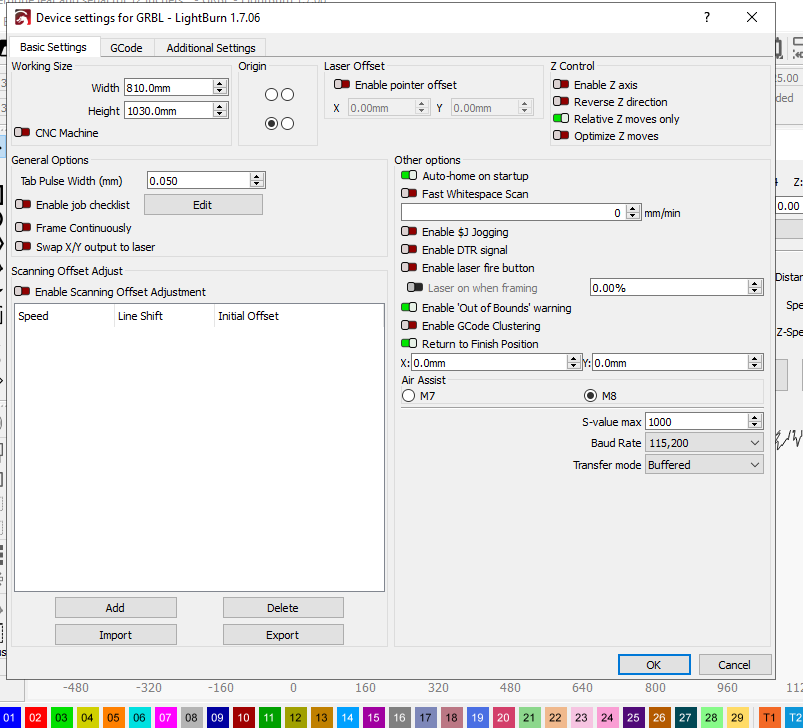Click the Export button
The height and width of the screenshot is (728, 803).
tap(283, 635)
